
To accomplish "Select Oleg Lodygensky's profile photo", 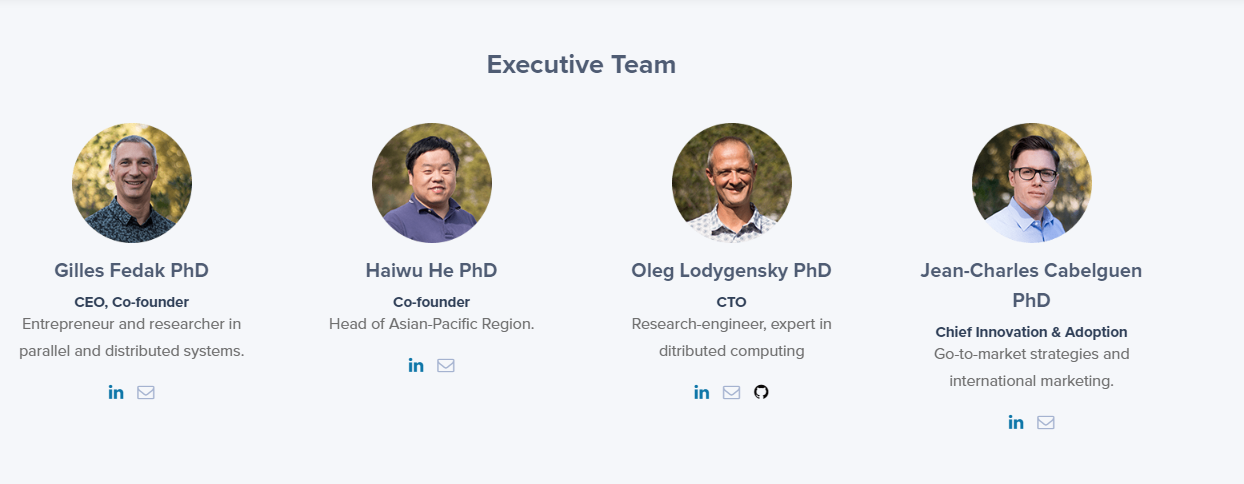I will coord(732,183).
